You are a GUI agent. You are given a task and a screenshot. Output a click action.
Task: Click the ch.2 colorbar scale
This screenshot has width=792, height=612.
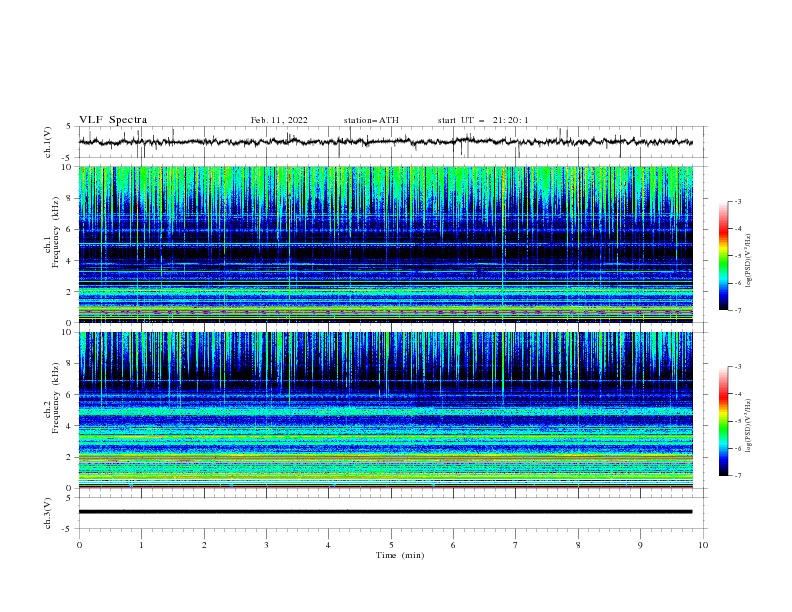[x=724, y=421]
